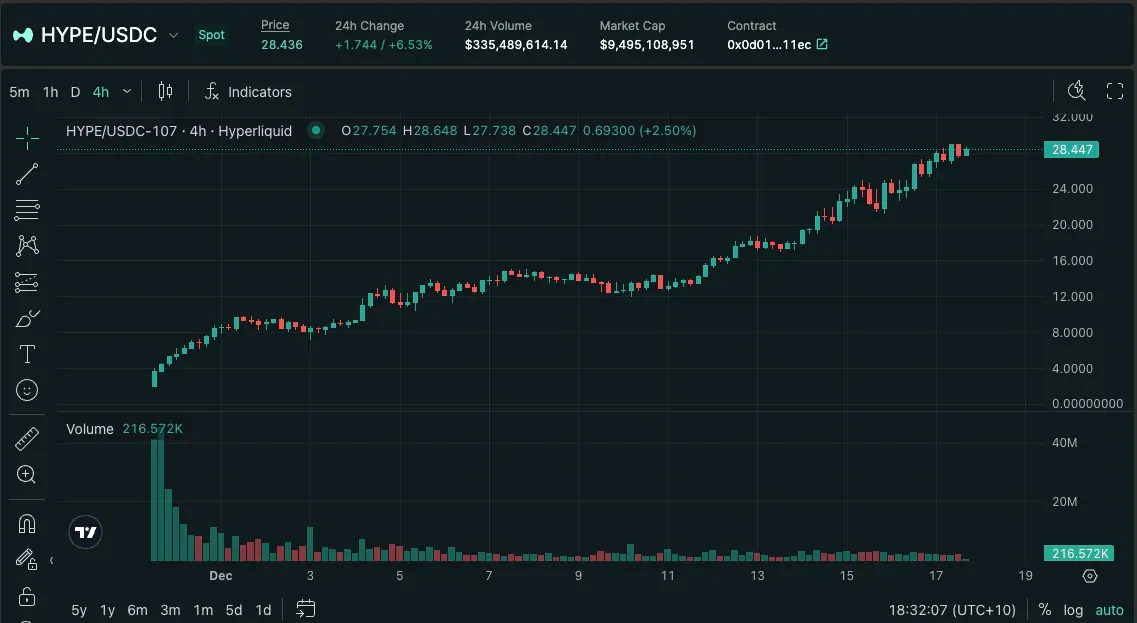Image resolution: width=1137 pixels, height=623 pixels.
Task: Set chart range to 3m
Action: [x=170, y=610]
